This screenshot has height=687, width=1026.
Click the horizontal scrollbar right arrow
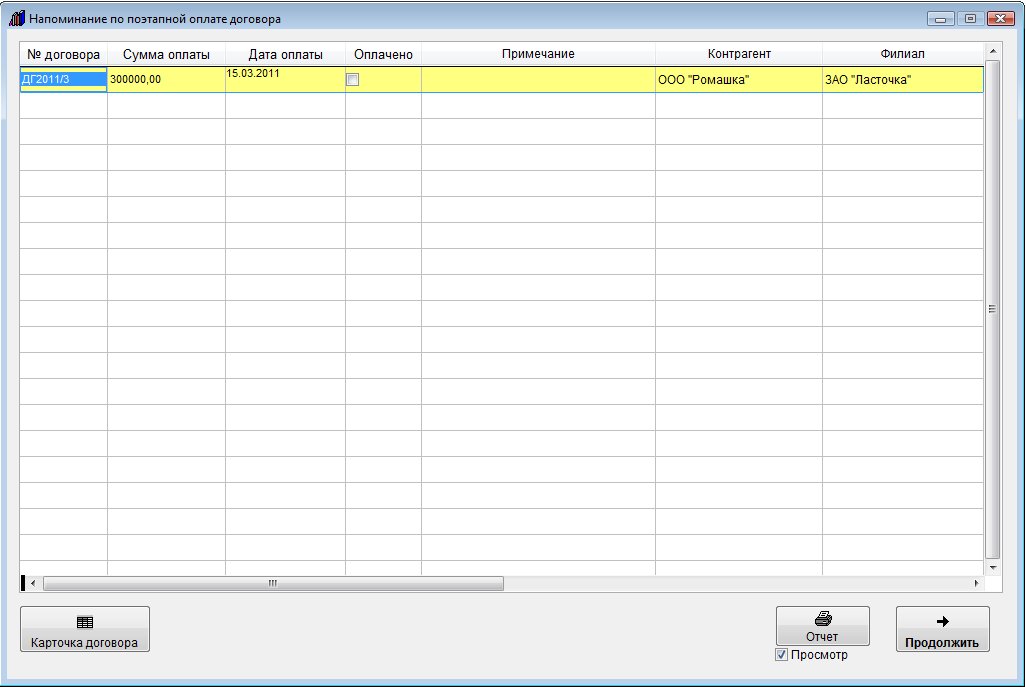[976, 583]
